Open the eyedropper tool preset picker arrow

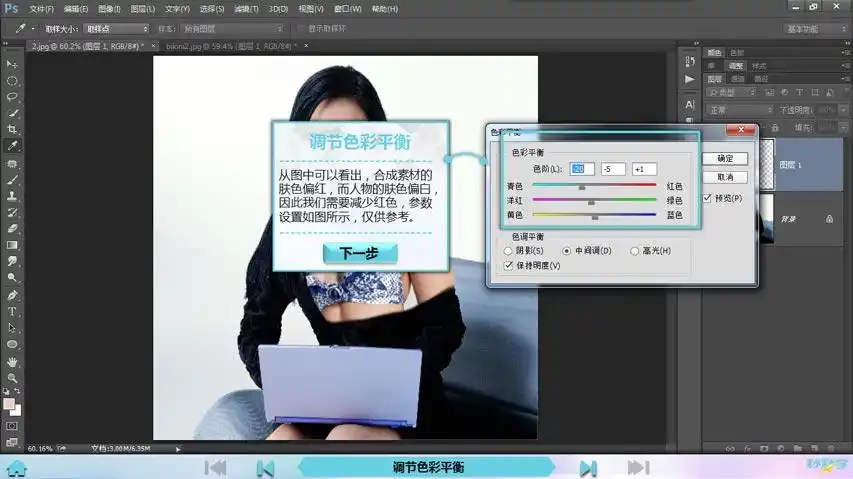pos(33,29)
